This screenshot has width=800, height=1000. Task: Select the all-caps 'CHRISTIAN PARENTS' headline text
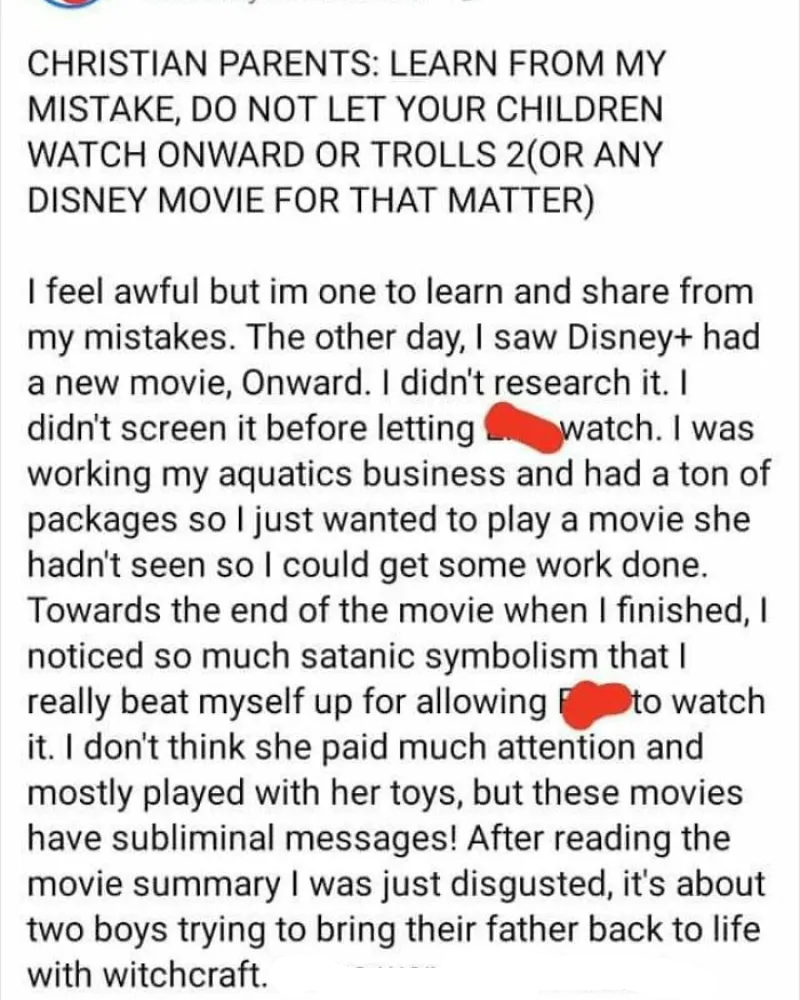click(203, 64)
